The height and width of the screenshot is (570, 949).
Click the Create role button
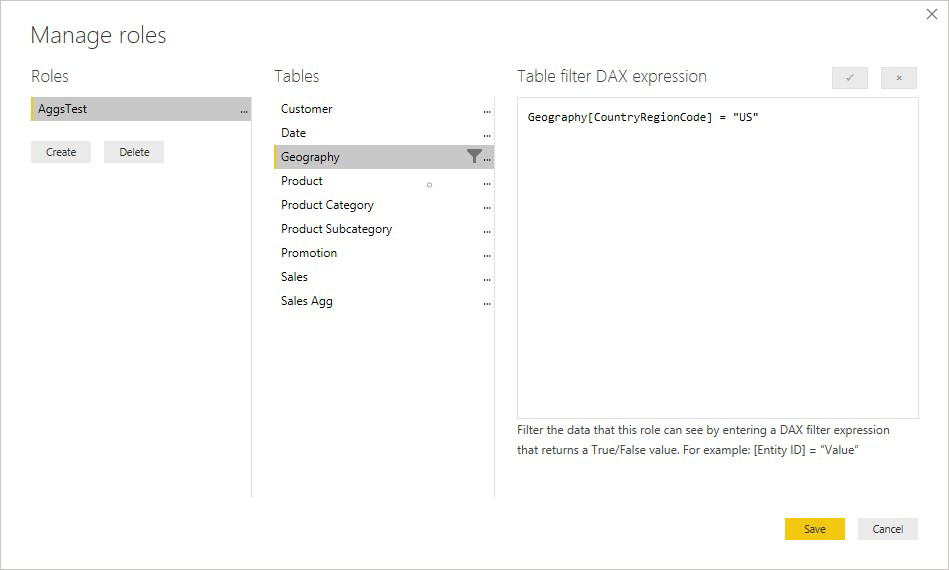pos(61,152)
